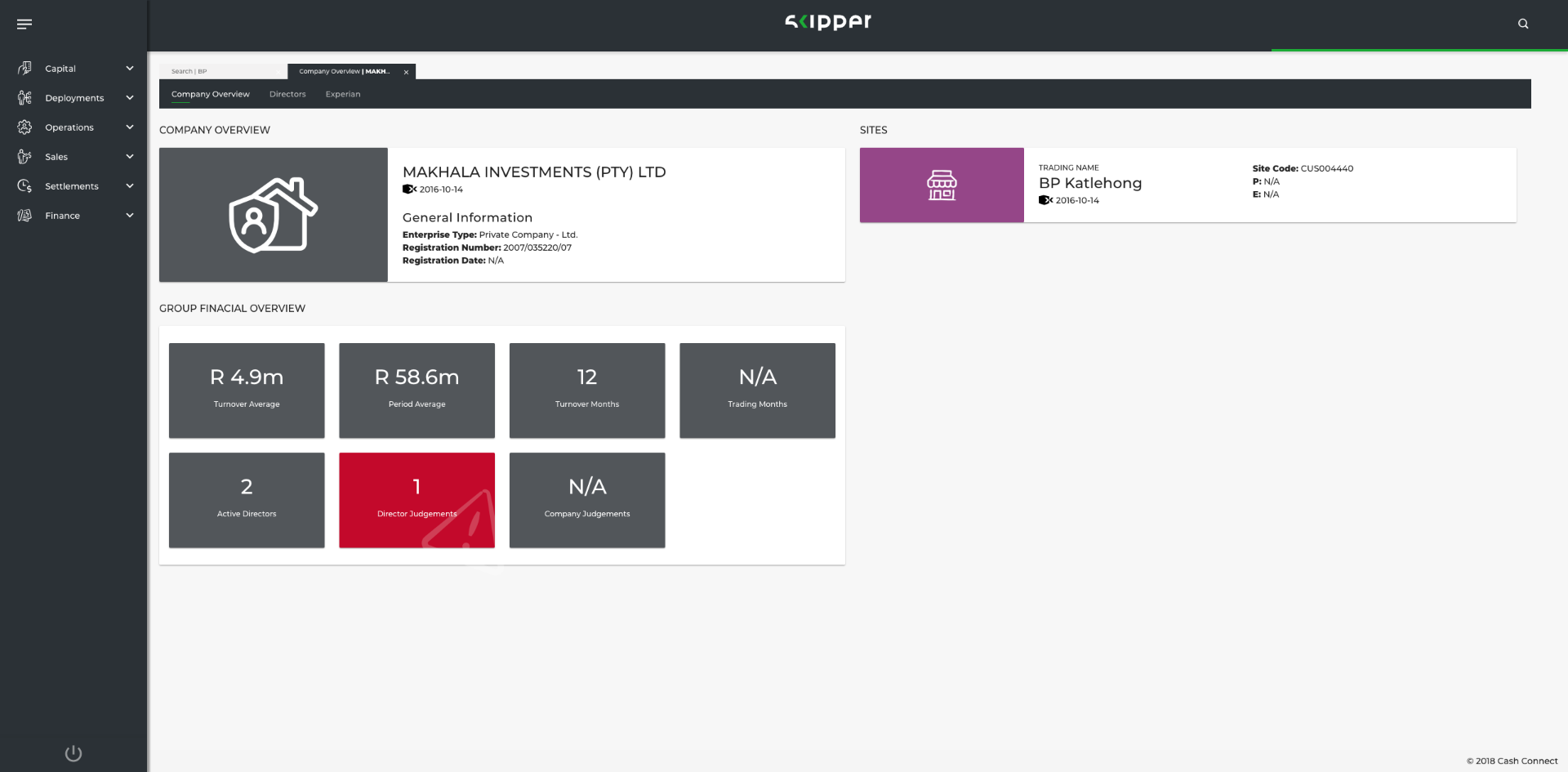The height and width of the screenshot is (772, 1568).
Task: Expand the Settlements menu chevron
Action: click(x=130, y=186)
